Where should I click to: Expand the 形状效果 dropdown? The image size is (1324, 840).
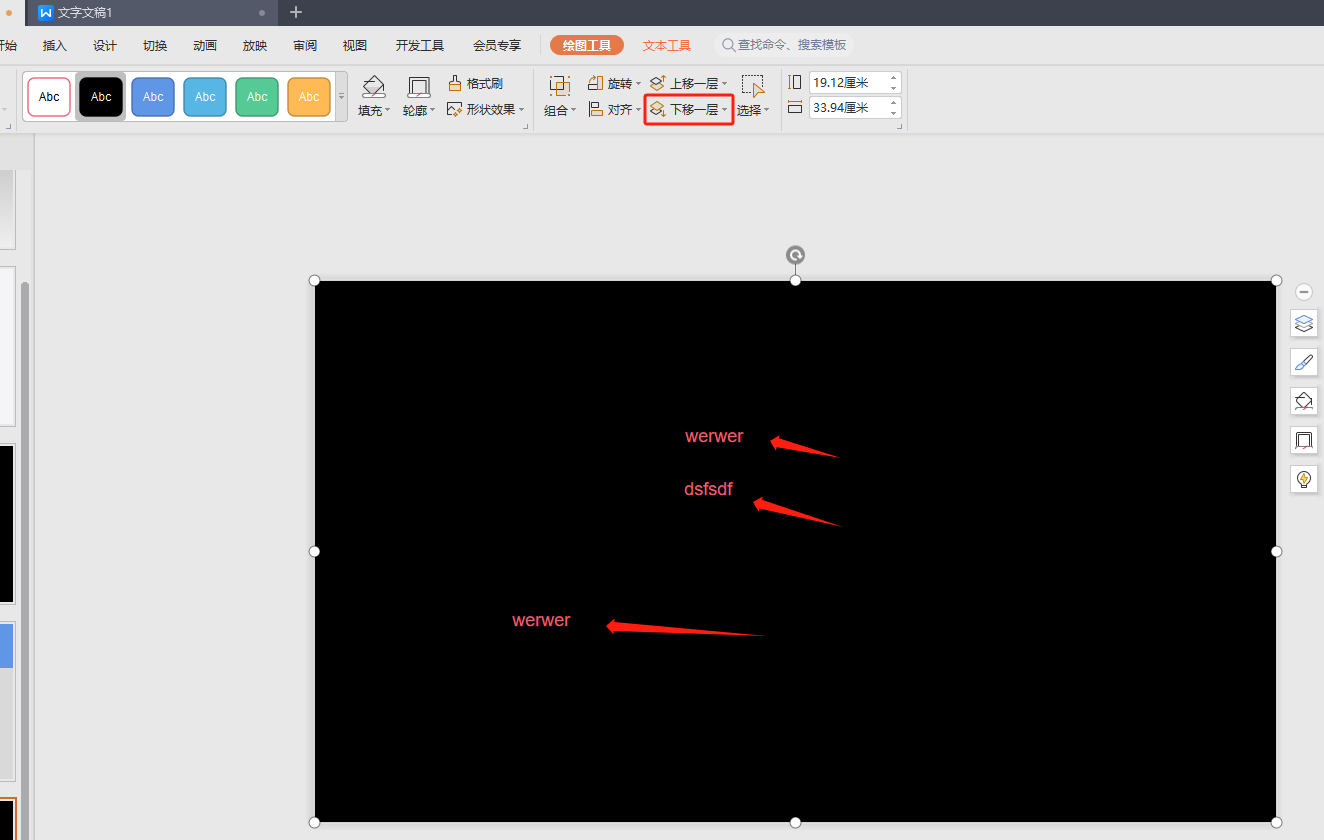(x=522, y=110)
